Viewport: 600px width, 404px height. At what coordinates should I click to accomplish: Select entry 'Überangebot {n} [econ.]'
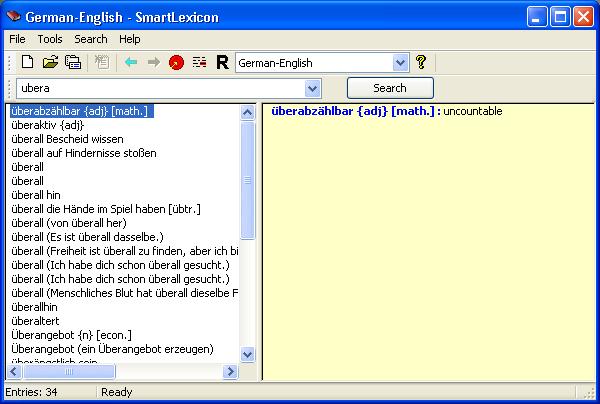(x=72, y=335)
